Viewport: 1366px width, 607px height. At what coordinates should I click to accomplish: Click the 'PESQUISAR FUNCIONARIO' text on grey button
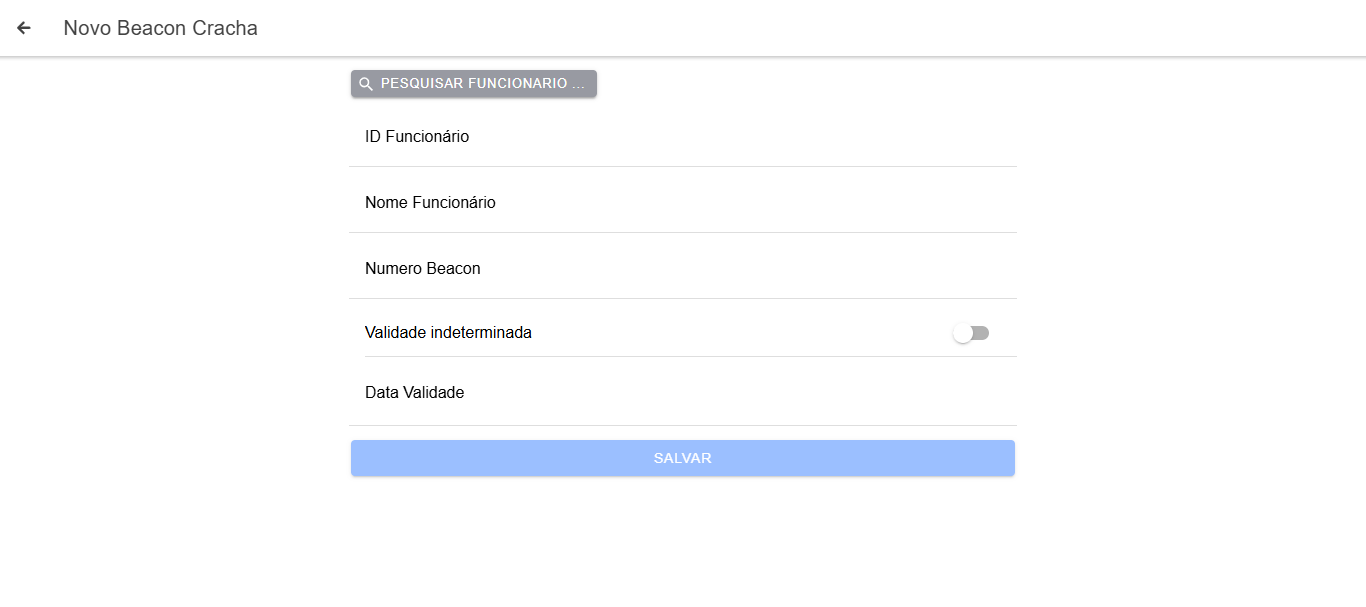(482, 84)
